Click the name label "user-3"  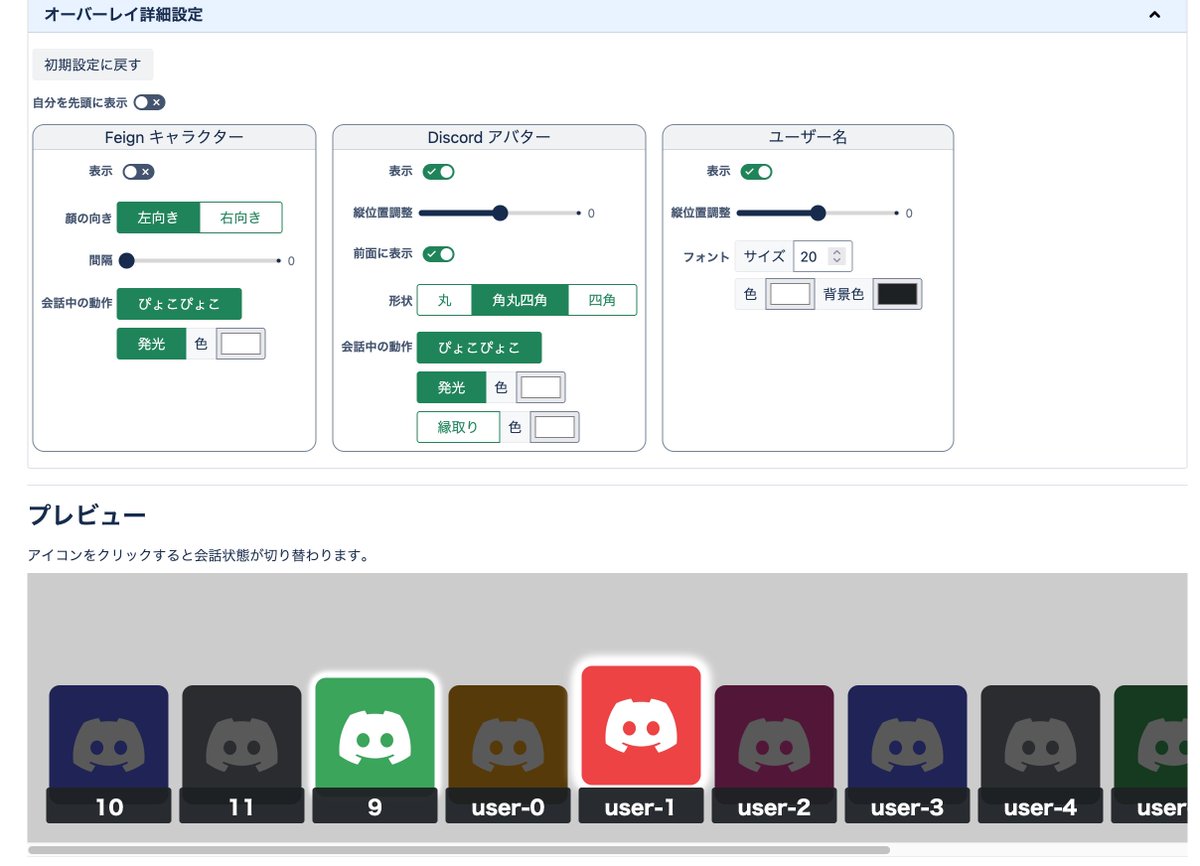907,806
